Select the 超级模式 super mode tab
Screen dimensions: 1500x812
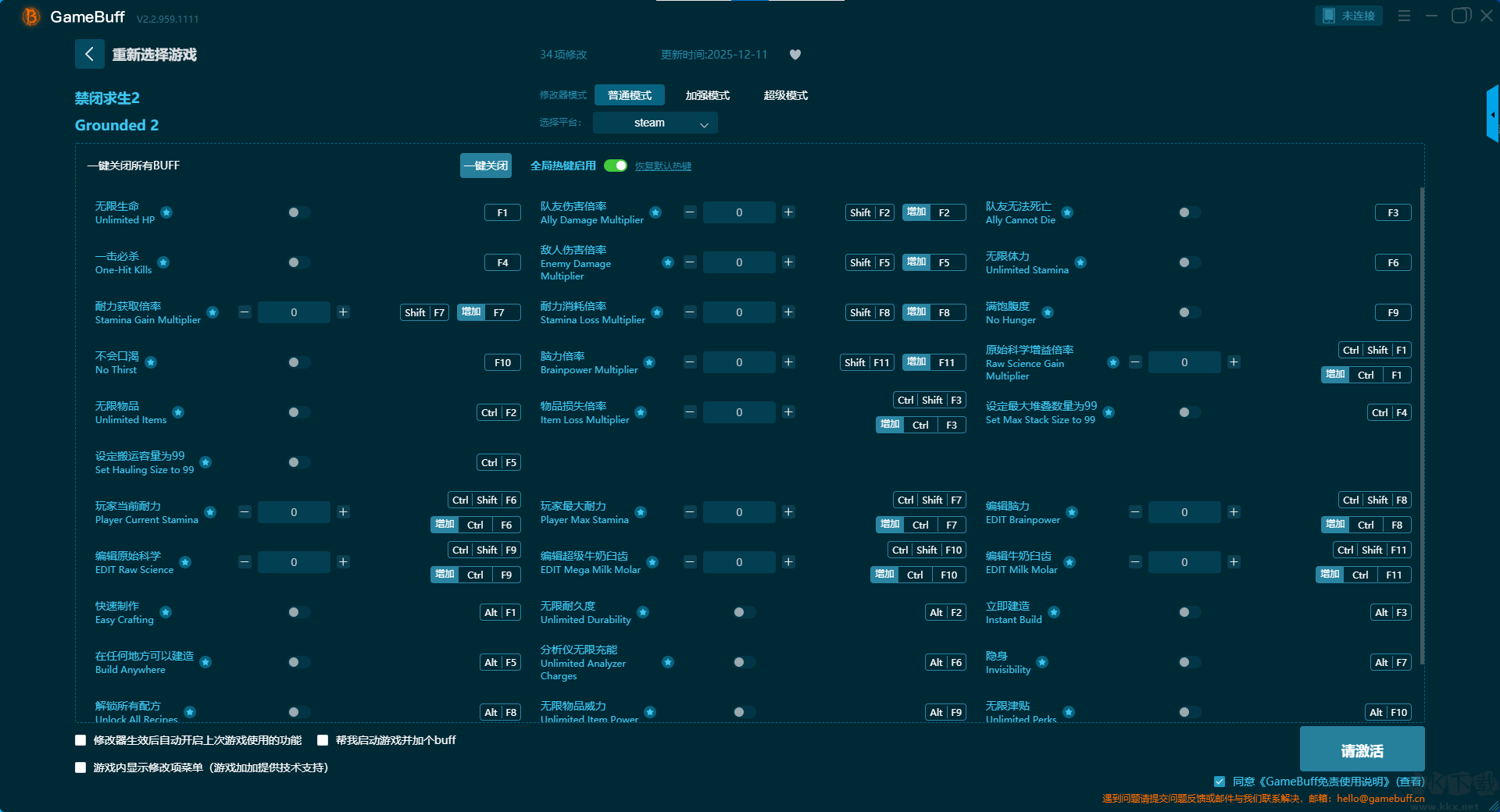click(x=785, y=95)
